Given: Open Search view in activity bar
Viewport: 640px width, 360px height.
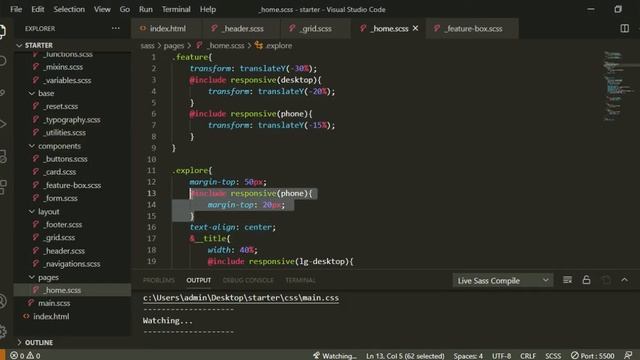Looking at the screenshot, I should [2, 62].
